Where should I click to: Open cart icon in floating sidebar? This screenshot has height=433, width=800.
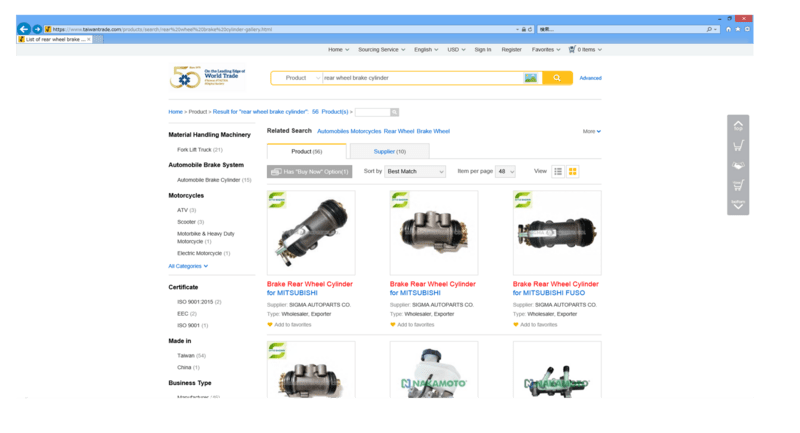click(x=738, y=146)
